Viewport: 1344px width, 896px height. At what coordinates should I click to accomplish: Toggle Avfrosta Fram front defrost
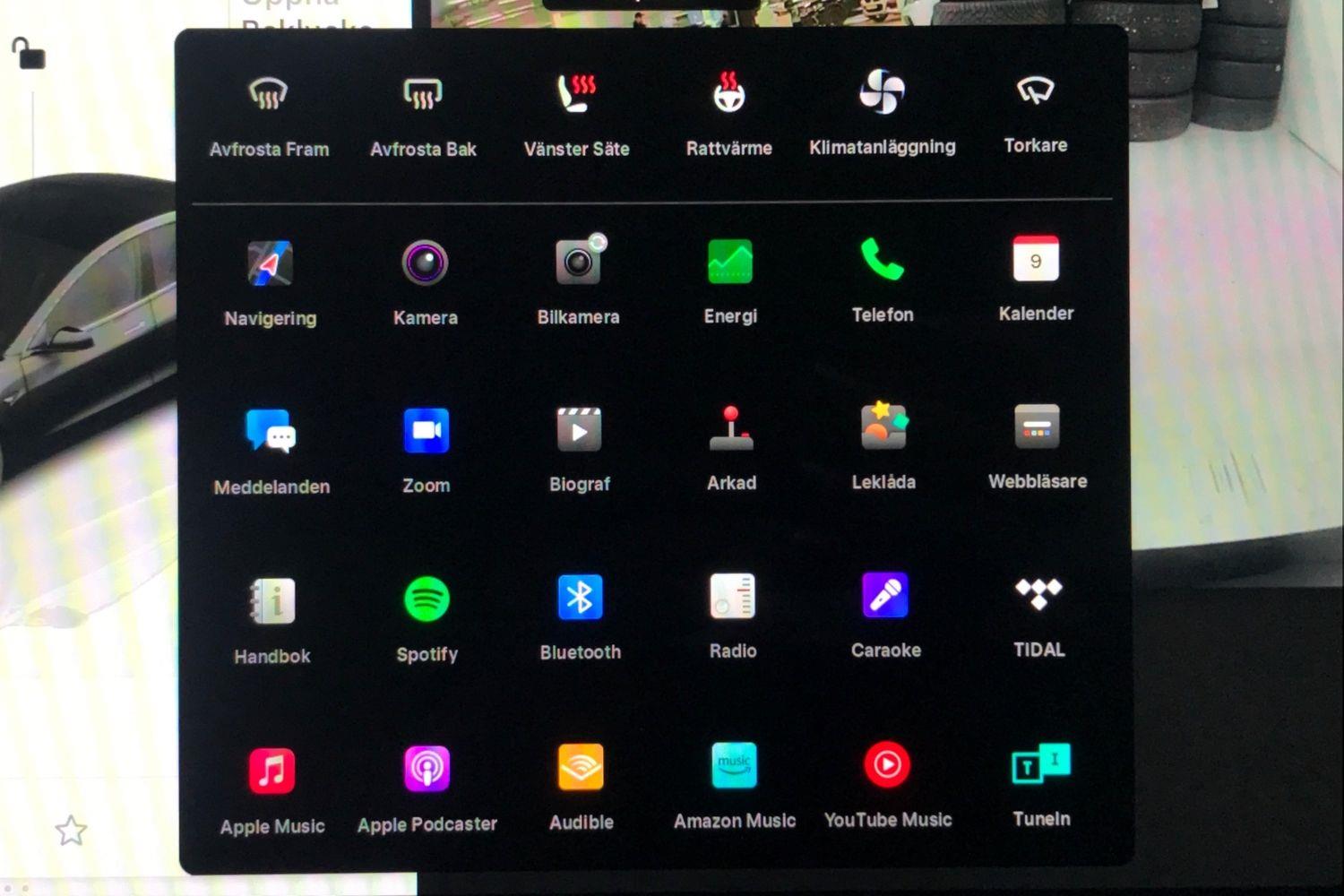tap(268, 94)
